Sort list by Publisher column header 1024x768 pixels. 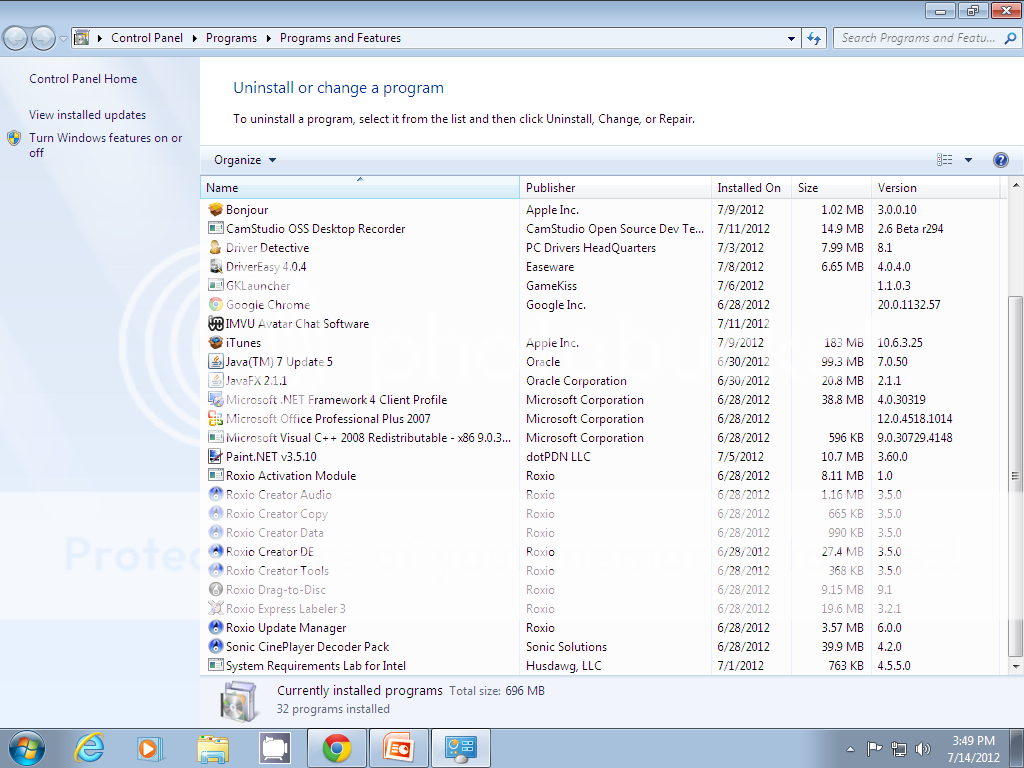pyautogui.click(x=551, y=188)
